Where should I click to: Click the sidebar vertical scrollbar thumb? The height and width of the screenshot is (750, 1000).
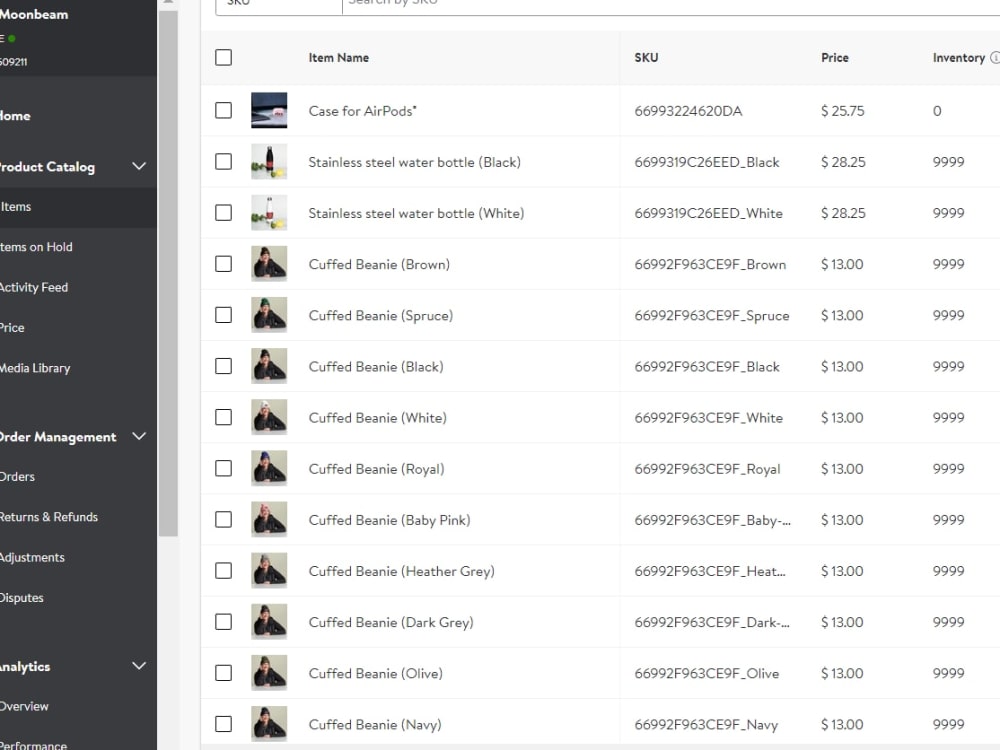pyautogui.click(x=168, y=273)
